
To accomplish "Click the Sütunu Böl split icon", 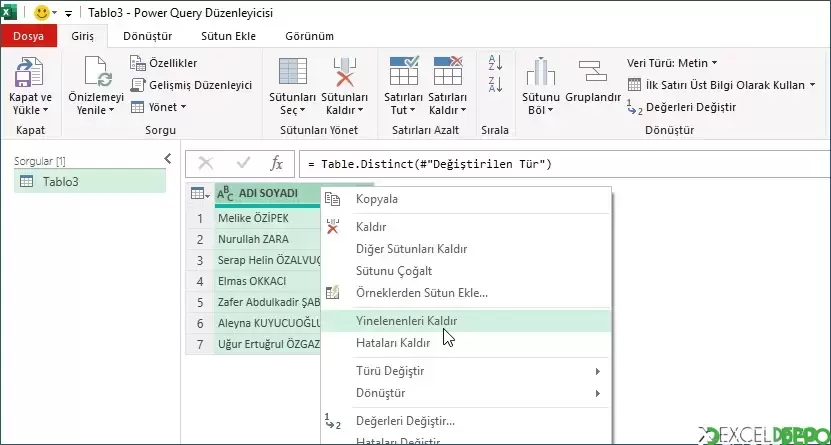I will click(x=541, y=71).
